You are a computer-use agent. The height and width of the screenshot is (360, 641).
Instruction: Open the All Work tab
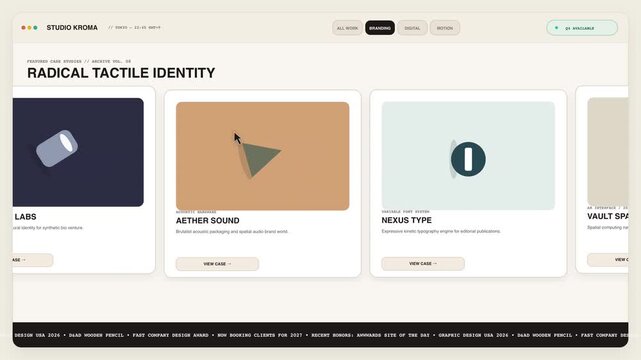pos(347,28)
